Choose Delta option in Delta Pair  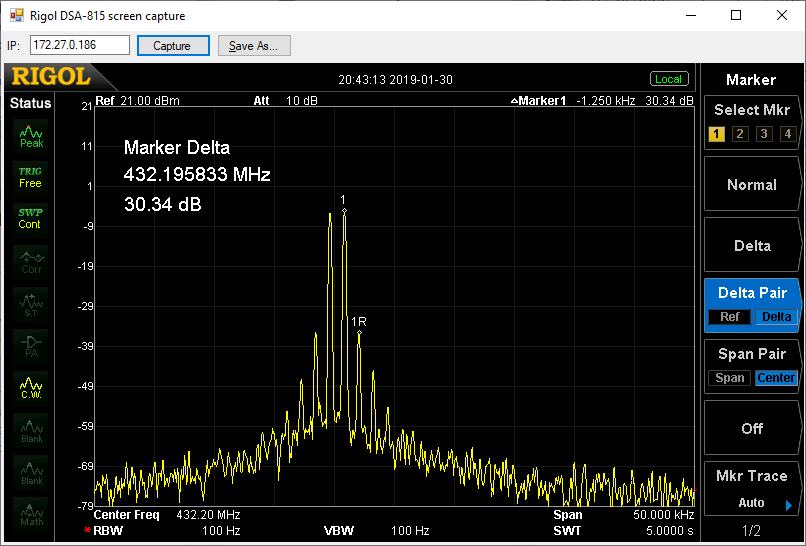776,317
